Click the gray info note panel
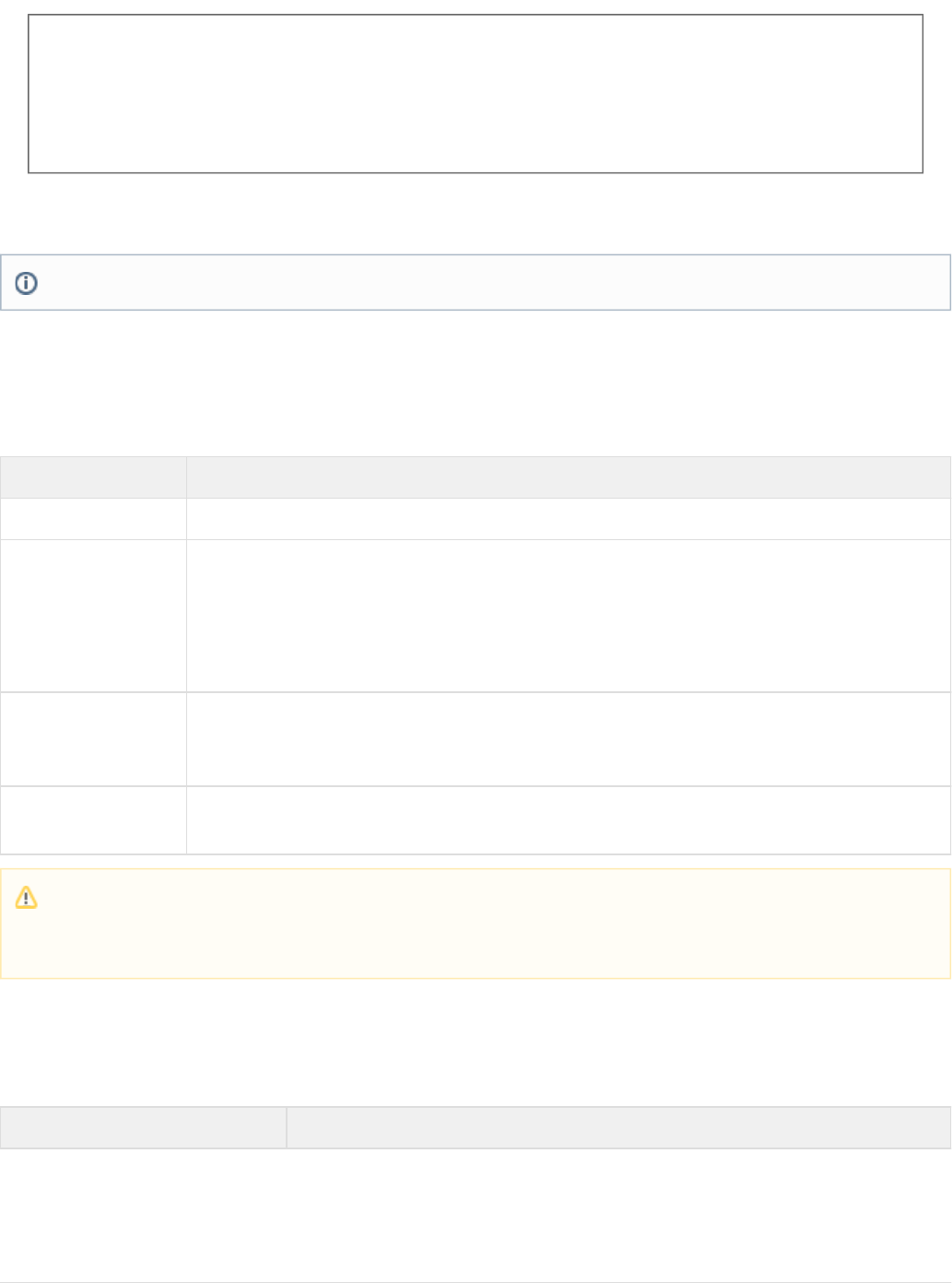The width and height of the screenshot is (952, 1283). 488,283
